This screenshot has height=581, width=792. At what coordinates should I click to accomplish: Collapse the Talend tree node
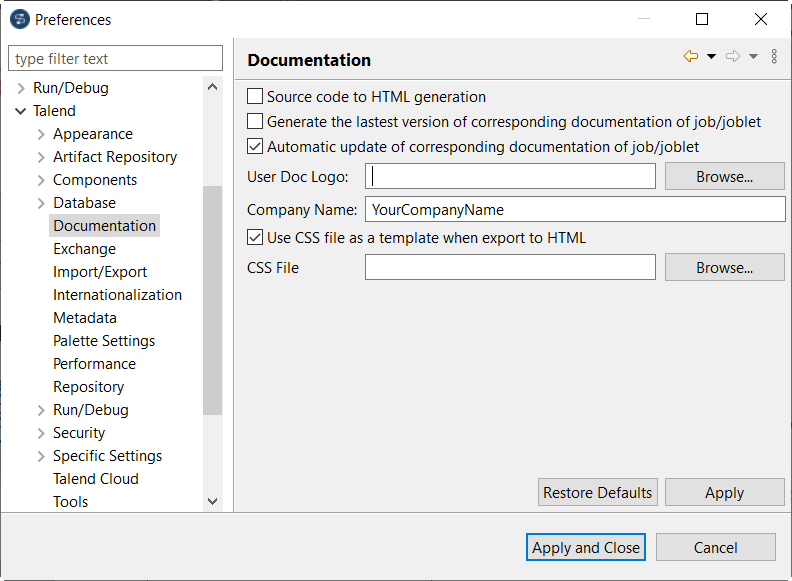pyautogui.click(x=21, y=111)
